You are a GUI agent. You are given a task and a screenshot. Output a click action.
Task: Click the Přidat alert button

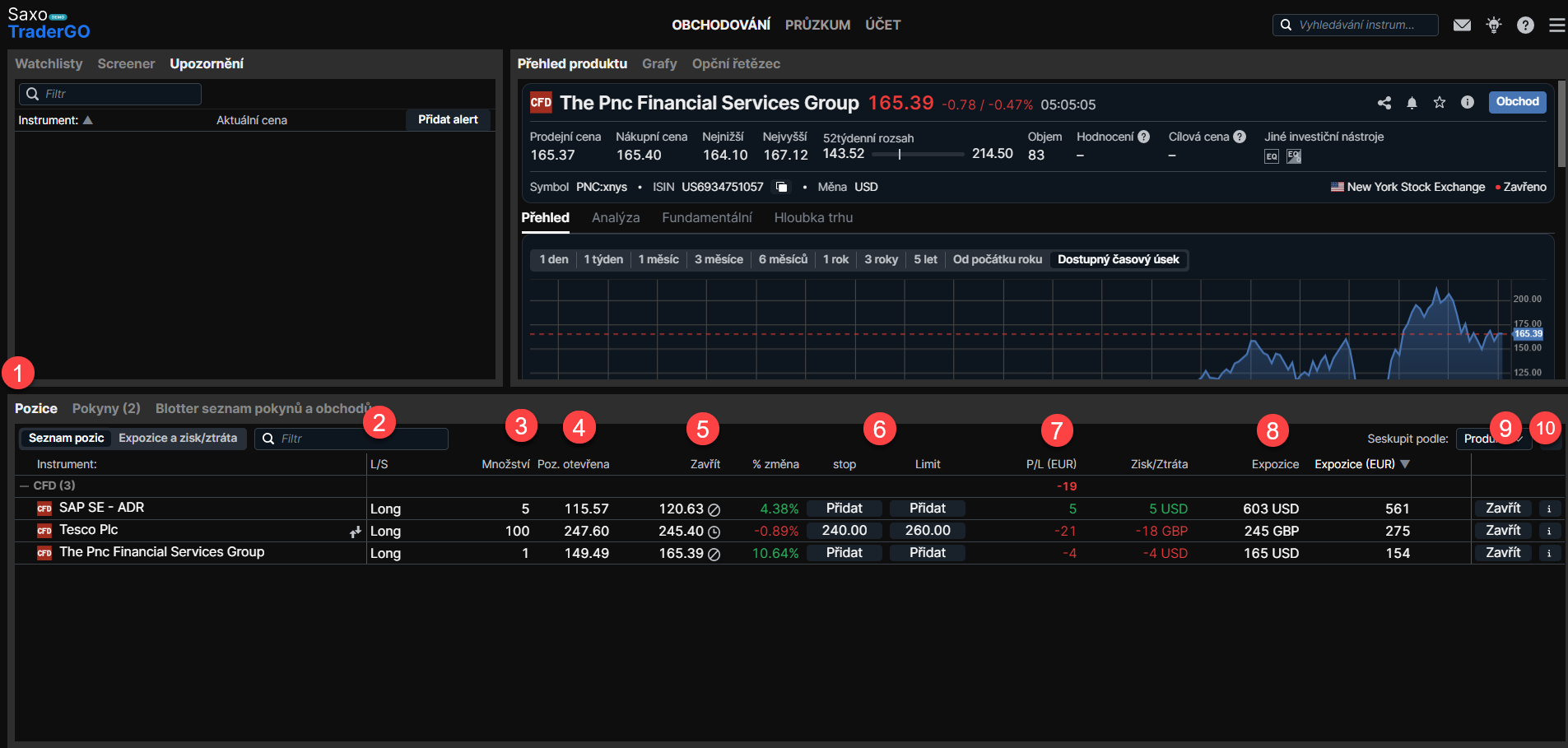pos(448,119)
